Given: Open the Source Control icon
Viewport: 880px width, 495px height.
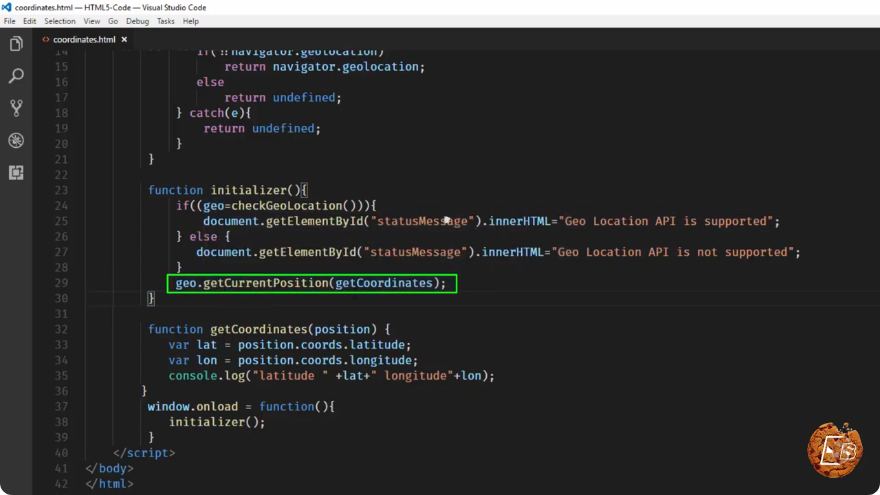Looking at the screenshot, I should (16, 108).
